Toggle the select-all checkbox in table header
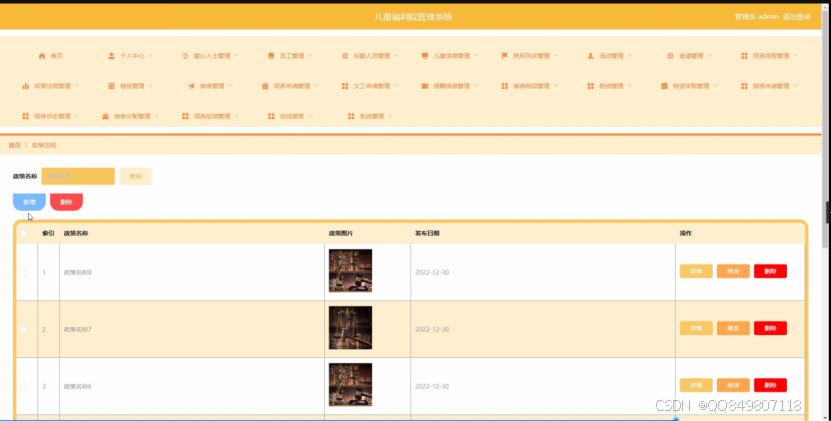The height and width of the screenshot is (421, 831). click(24, 233)
